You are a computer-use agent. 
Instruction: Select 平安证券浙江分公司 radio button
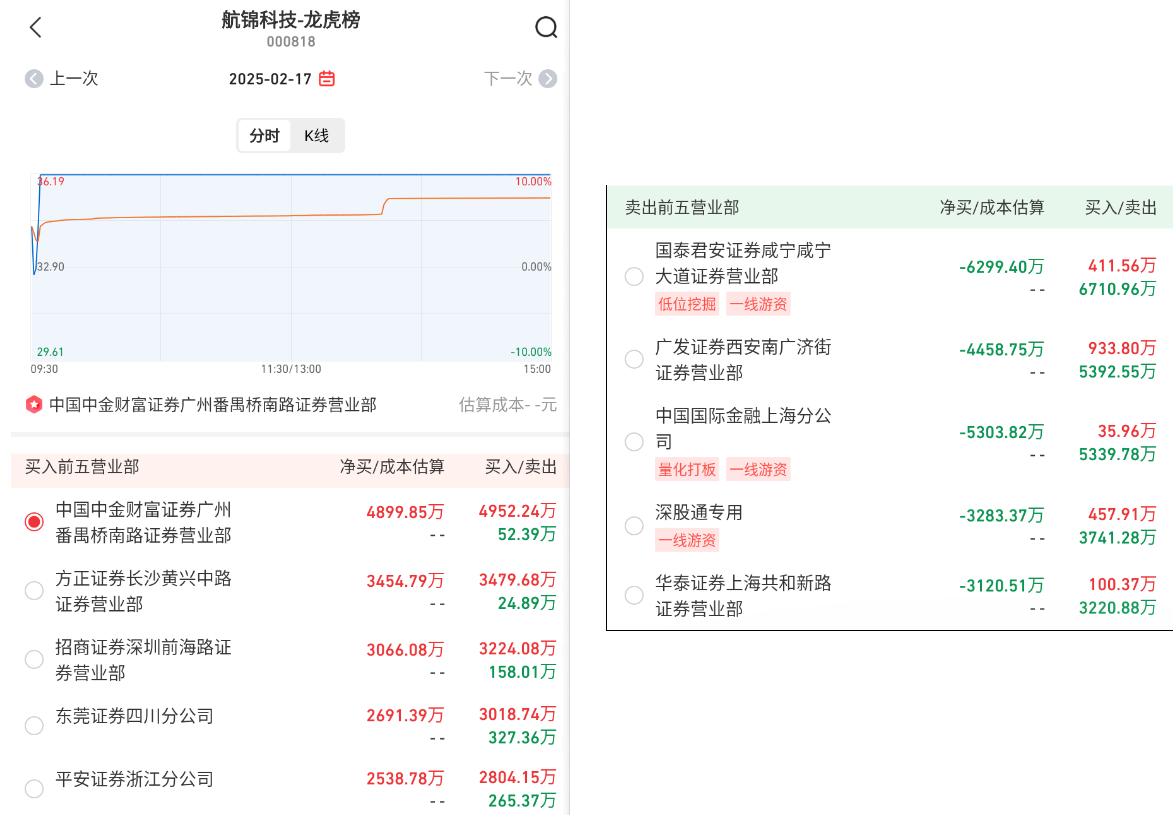pyautogui.click(x=34, y=789)
